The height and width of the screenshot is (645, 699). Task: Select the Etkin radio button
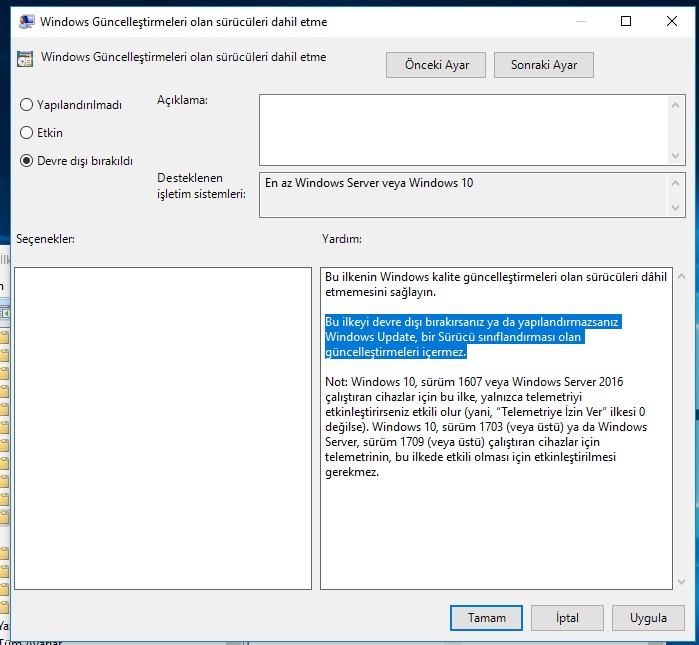point(27,132)
